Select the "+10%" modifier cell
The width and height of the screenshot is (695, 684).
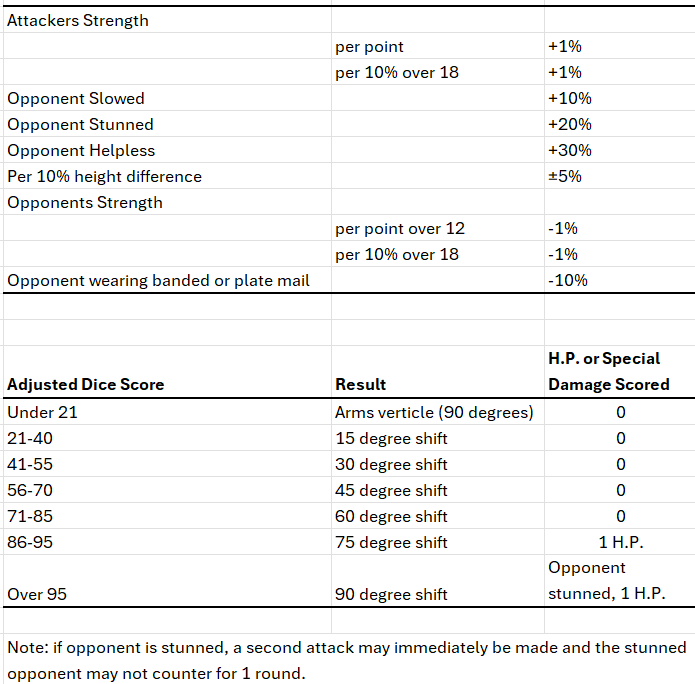pos(570,99)
